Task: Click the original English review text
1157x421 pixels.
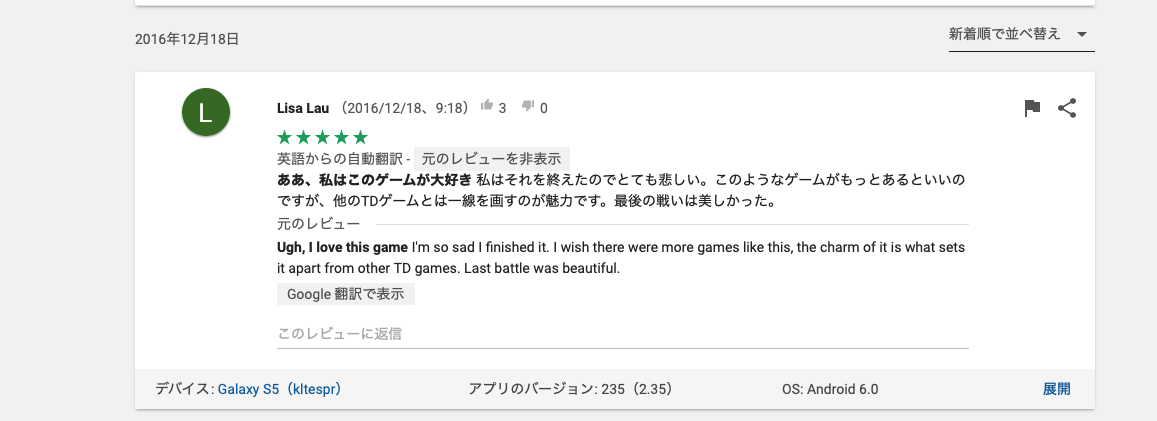Action: click(x=620, y=257)
